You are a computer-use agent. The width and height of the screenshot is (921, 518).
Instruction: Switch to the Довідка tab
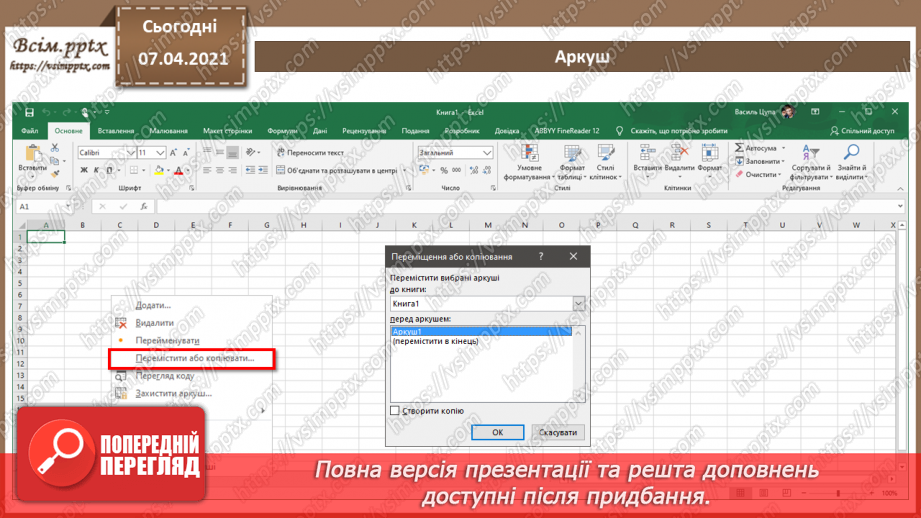506,131
